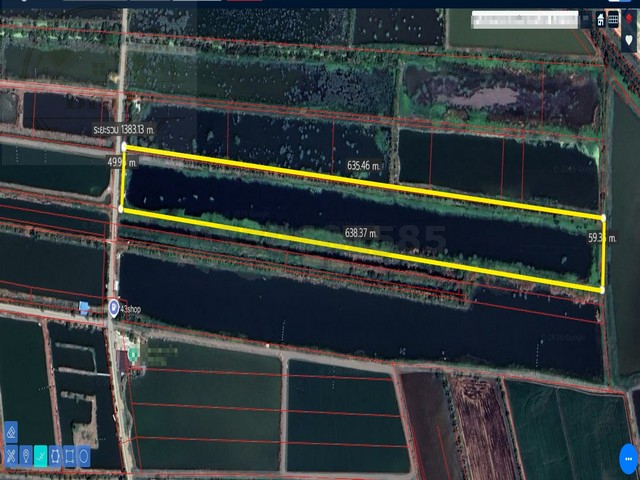This screenshot has height=480, width=640.
Task: Toggle the highlighted teal line-drawing tool
Action: click(x=40, y=457)
